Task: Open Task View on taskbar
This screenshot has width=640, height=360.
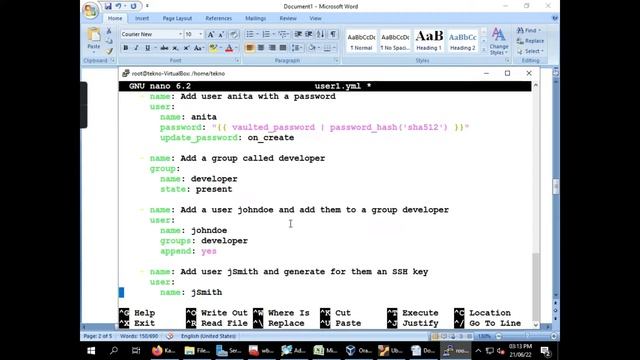Action: (136, 351)
